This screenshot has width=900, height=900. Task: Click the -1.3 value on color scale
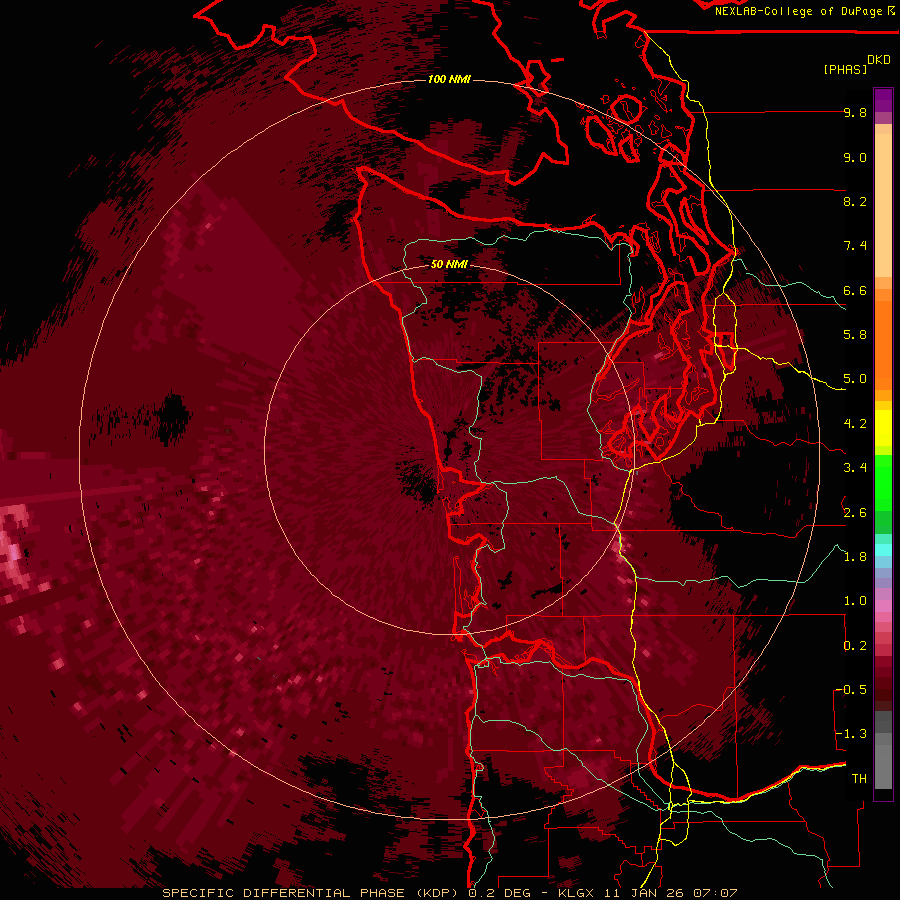[851, 734]
